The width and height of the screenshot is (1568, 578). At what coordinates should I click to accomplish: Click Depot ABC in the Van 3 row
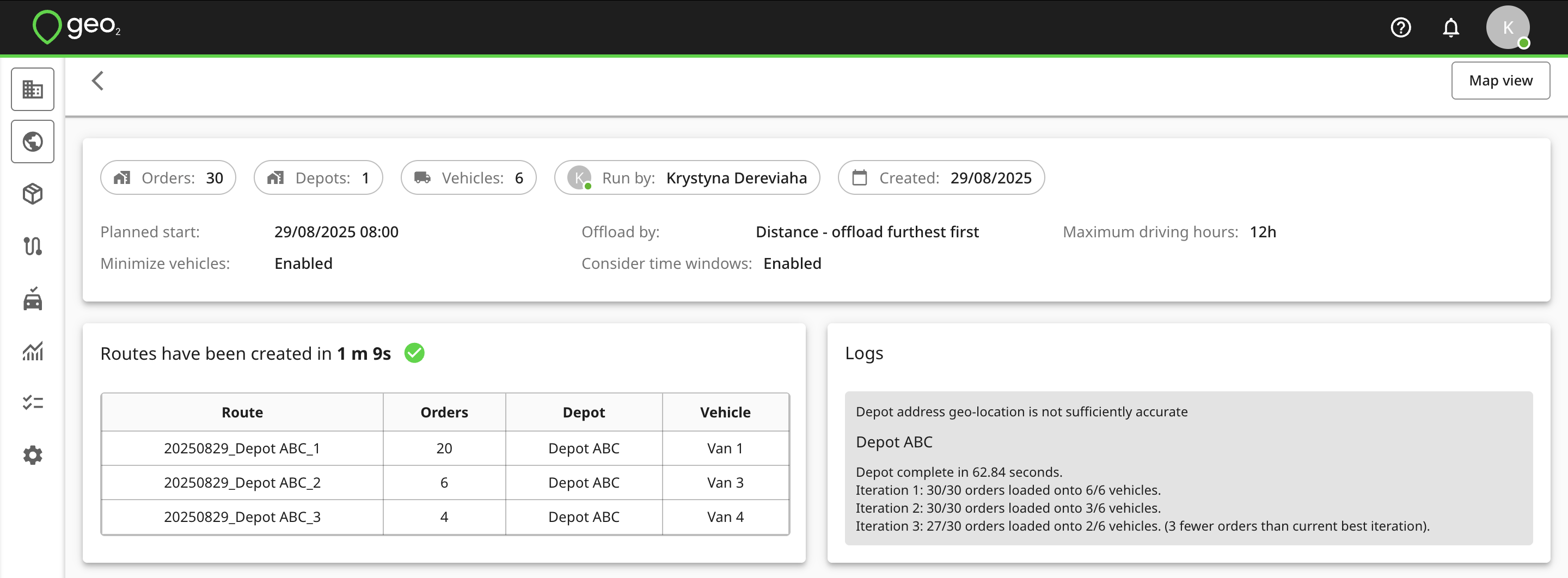[x=584, y=482]
